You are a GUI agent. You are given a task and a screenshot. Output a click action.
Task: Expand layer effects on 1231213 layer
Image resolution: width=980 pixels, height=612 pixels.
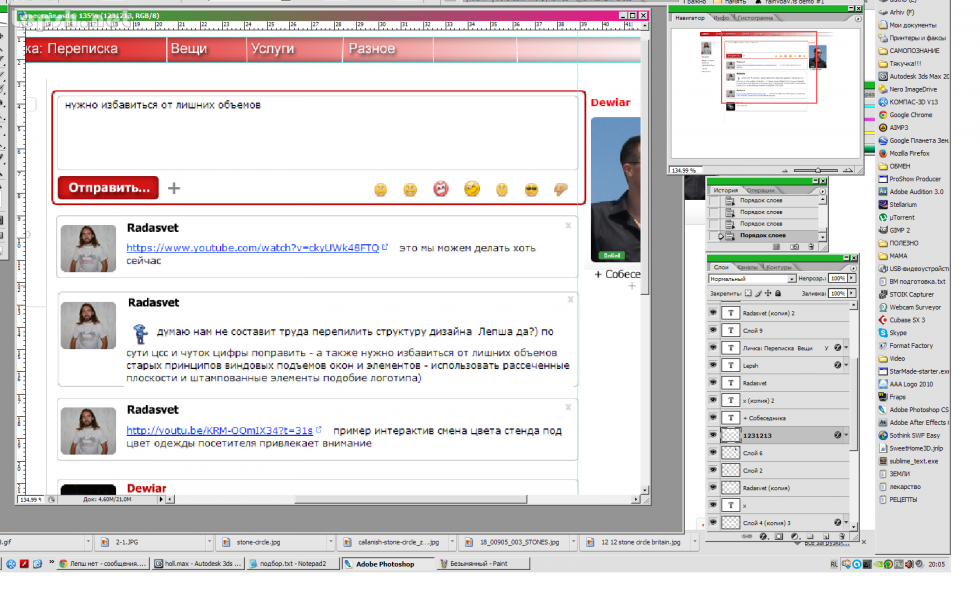pyautogui.click(x=847, y=435)
